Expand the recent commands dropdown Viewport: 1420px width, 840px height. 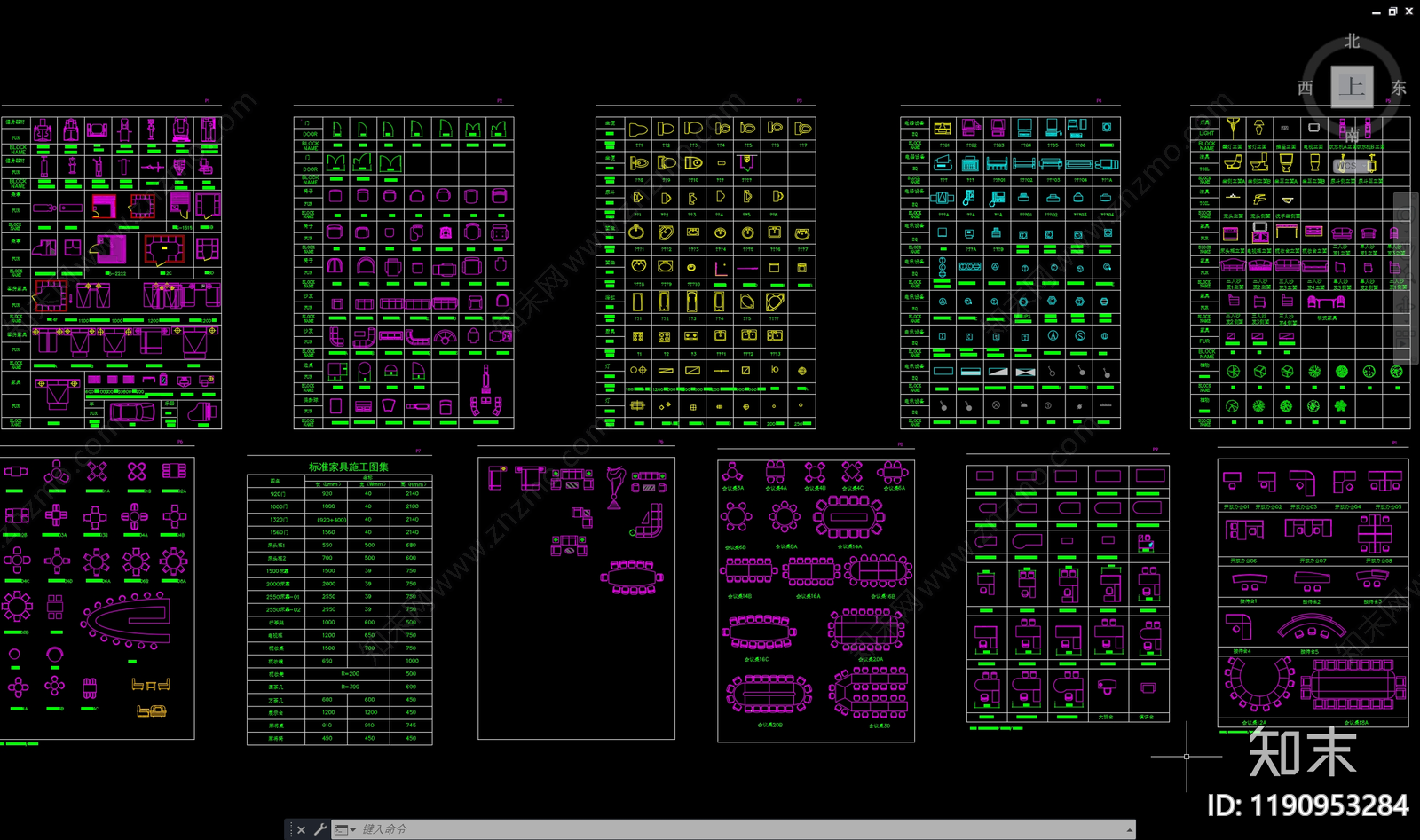345,829
